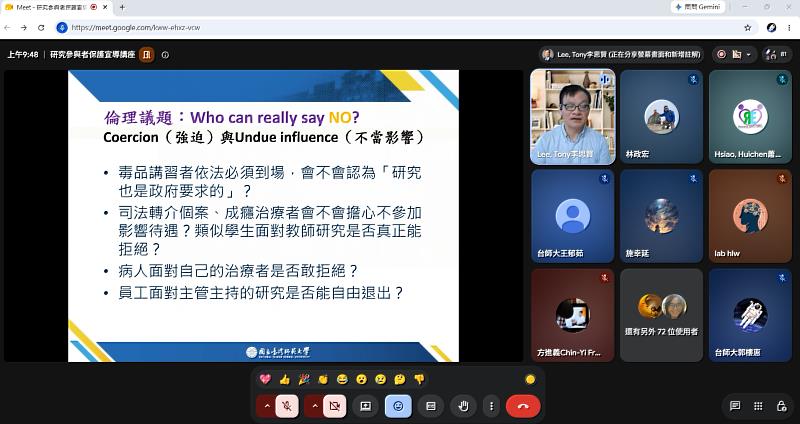The image size is (800, 424).
Task: Click the shared presentation slide
Action: point(263,216)
